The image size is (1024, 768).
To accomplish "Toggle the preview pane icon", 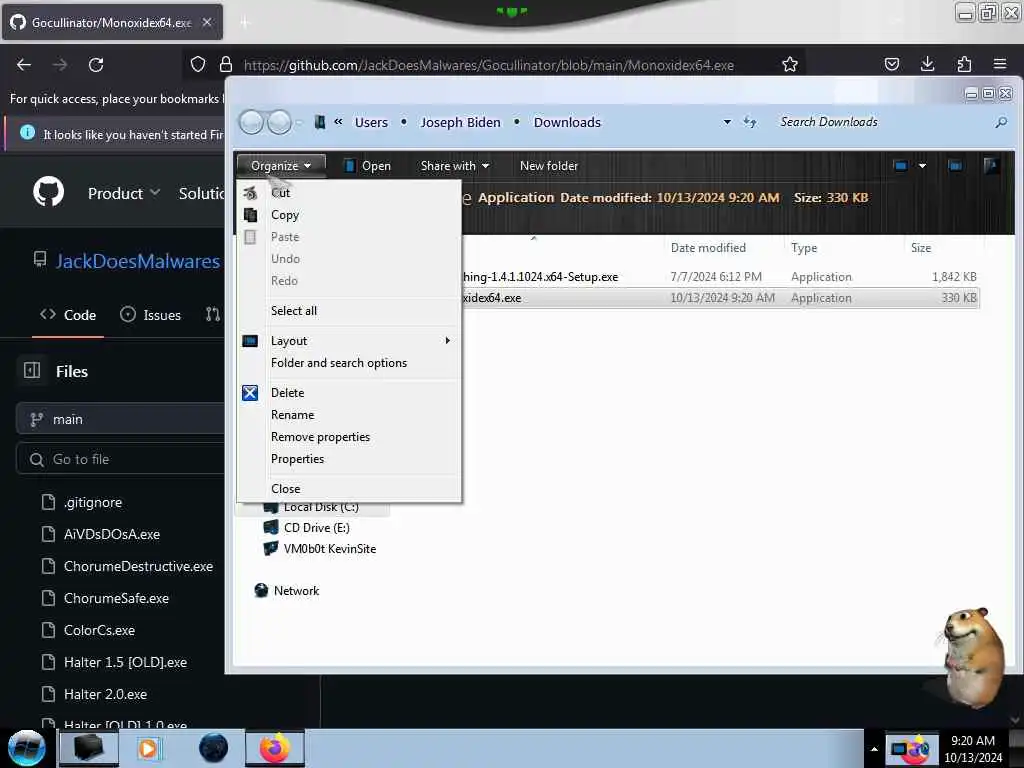I will click(955, 166).
